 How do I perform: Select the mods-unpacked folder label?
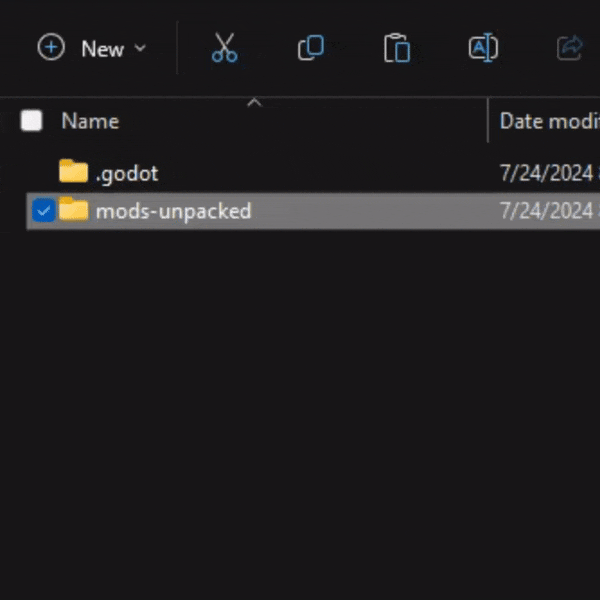(x=173, y=211)
